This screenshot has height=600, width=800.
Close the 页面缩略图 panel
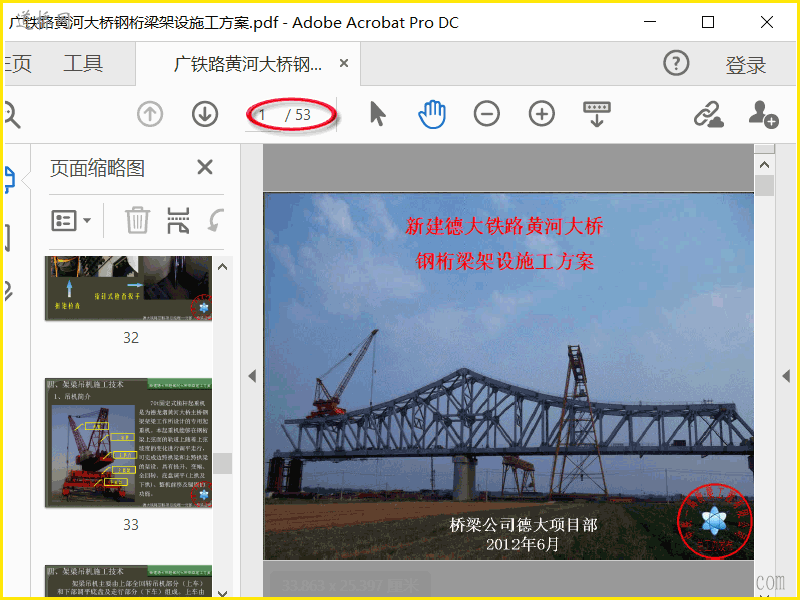click(205, 167)
